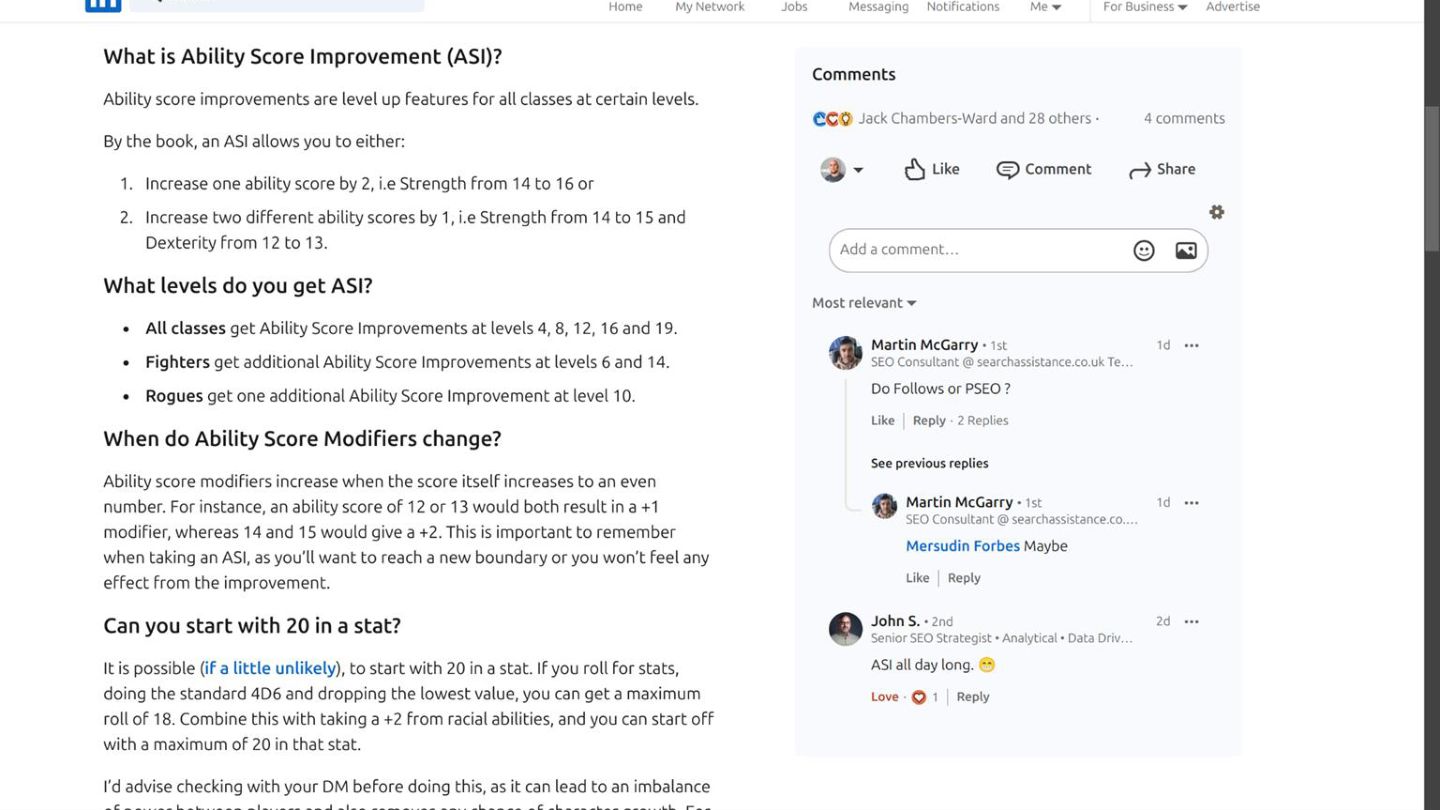Open more options on Martin McGarry's first comment
Viewport: 1440px width, 810px height.
coord(1191,345)
